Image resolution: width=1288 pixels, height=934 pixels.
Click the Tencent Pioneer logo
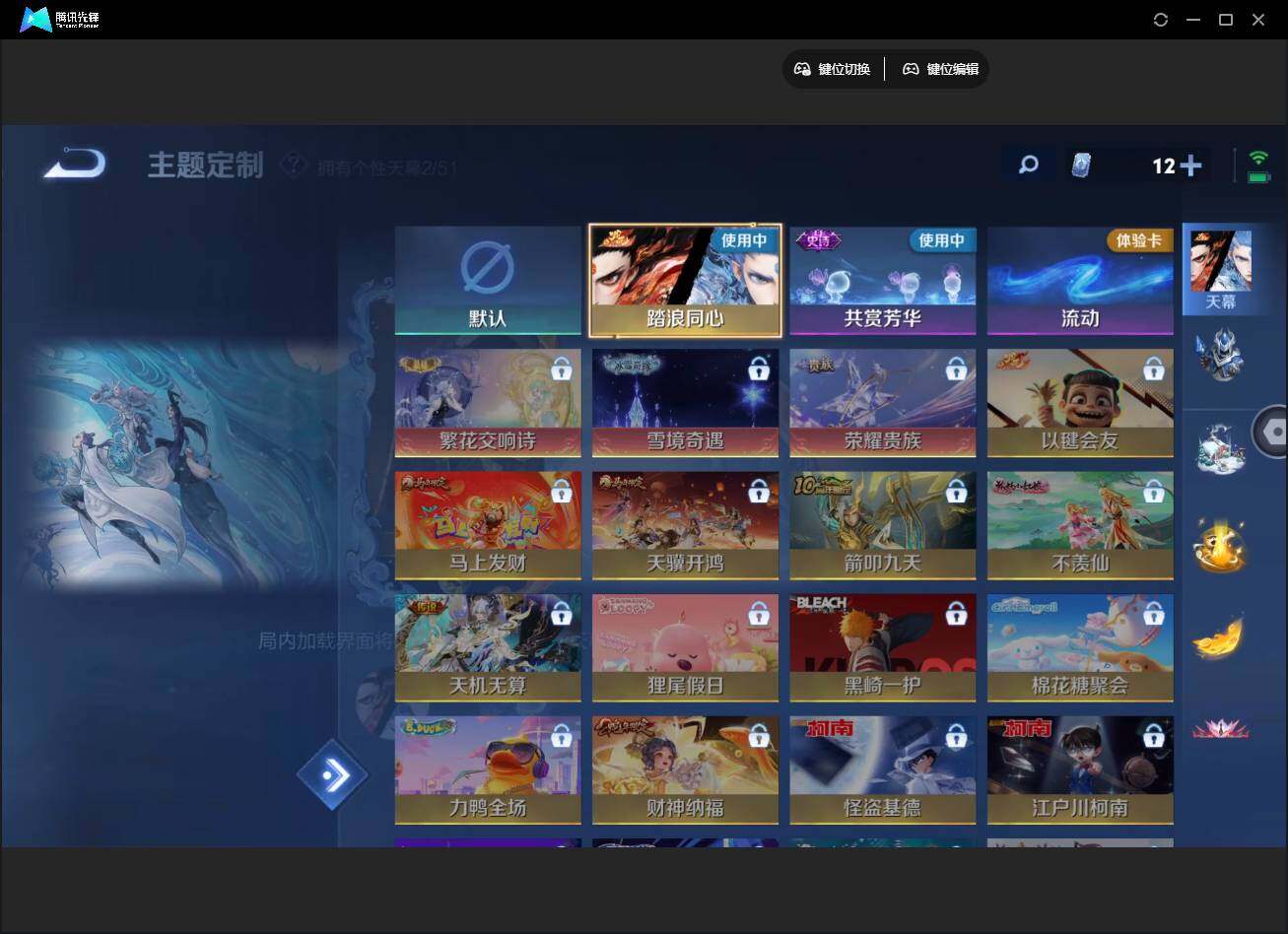60,20
